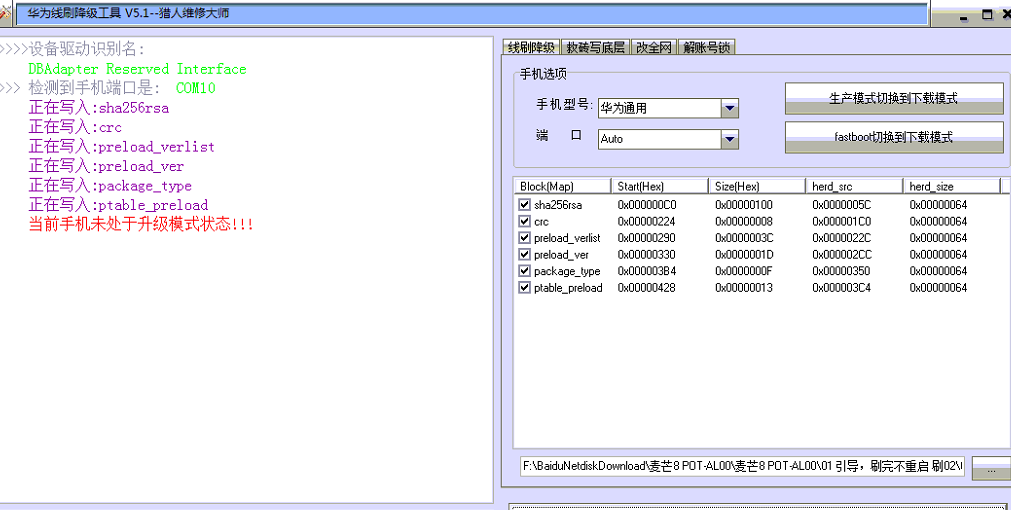The height and width of the screenshot is (510, 1011).
Task: Switch to the 线刷降级 tab
Action: pyautogui.click(x=531, y=47)
